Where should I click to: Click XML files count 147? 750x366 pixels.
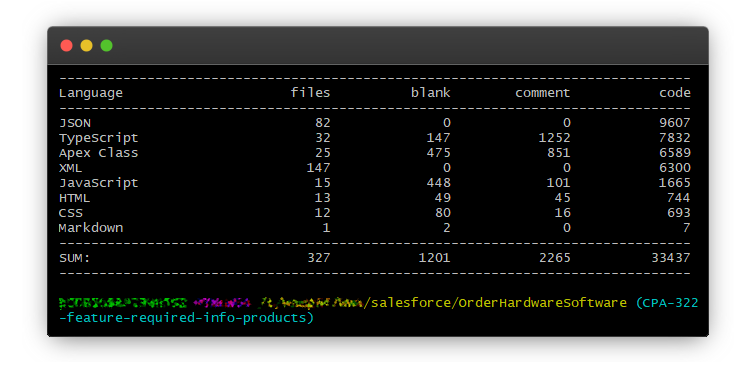click(319, 168)
